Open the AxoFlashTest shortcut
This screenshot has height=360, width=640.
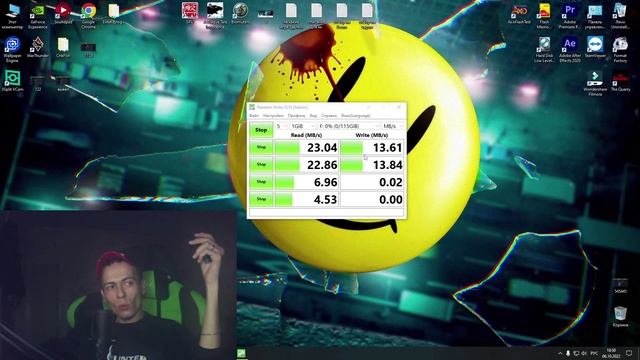click(x=519, y=13)
